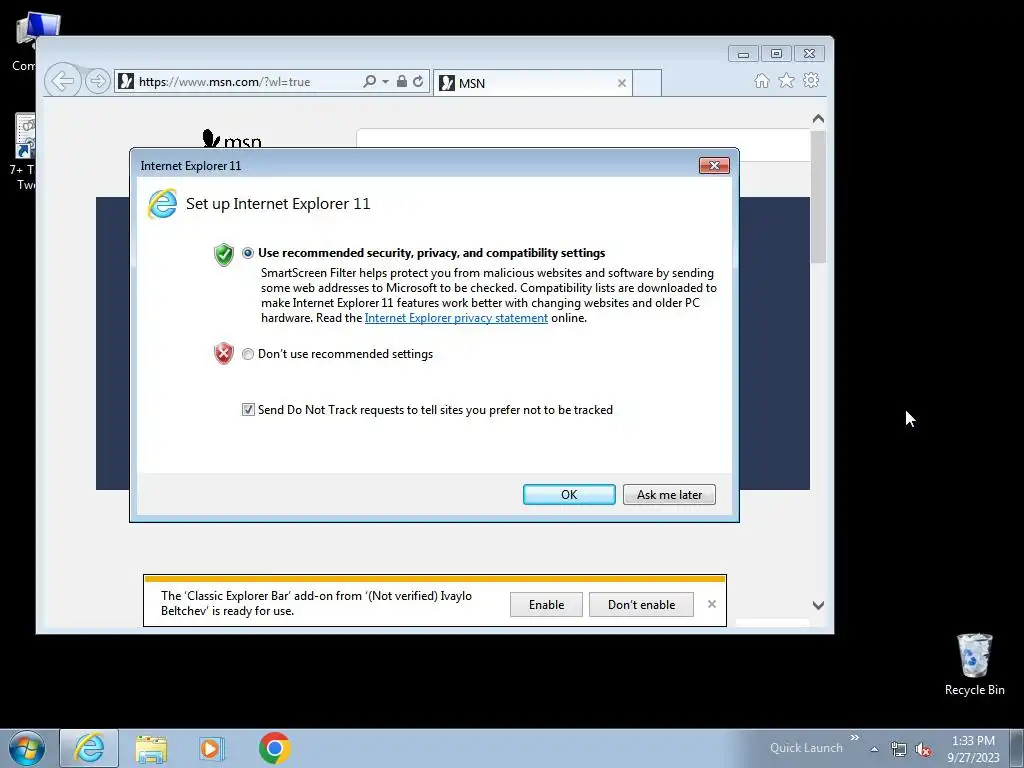Click the Show desktop button
The image size is (1024, 768).
(1017, 749)
